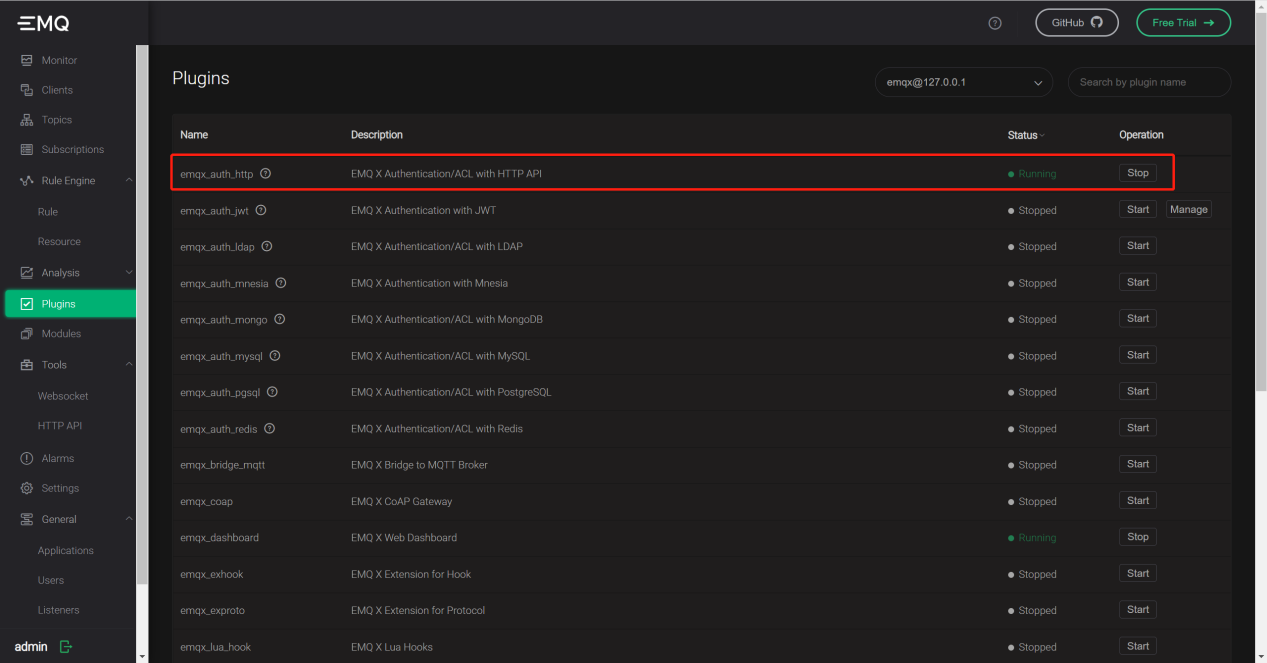Click the Free Trial button
1267x663 pixels.
1183,23
